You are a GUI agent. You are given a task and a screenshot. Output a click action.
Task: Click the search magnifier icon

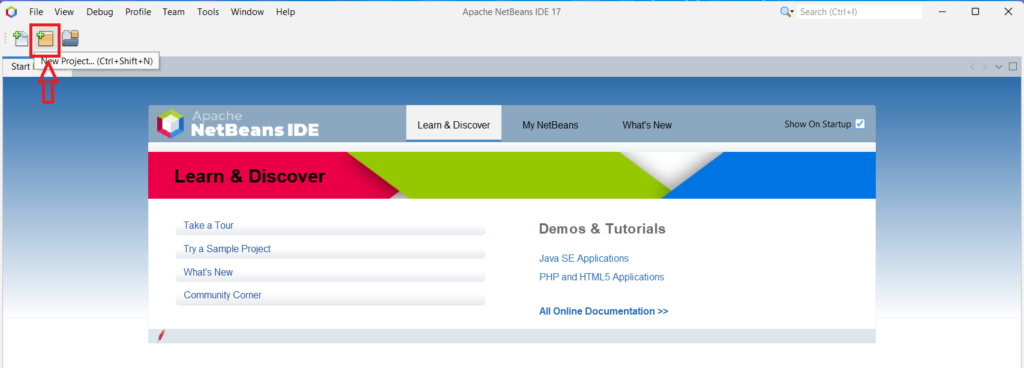click(x=786, y=12)
